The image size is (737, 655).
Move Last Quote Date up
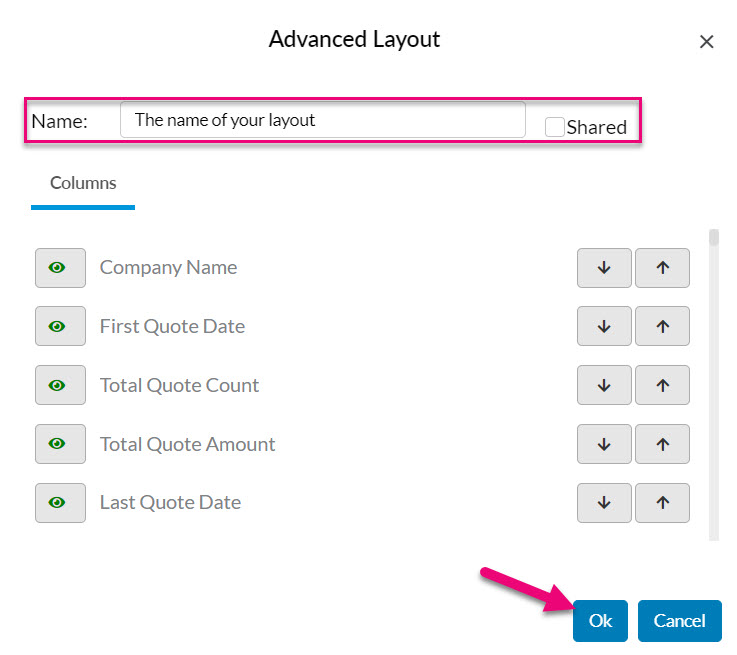662,503
